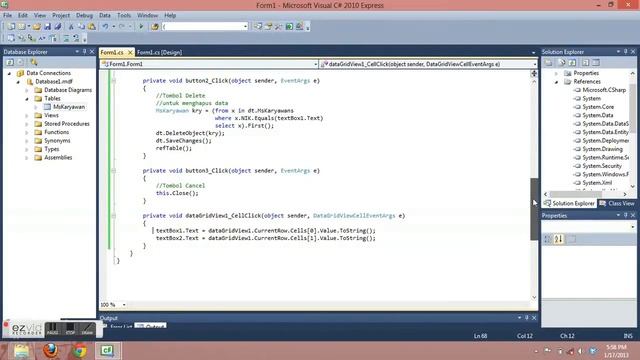
Task: Click the Solution Explorer horizontal scrollbar
Action: [x=576, y=194]
